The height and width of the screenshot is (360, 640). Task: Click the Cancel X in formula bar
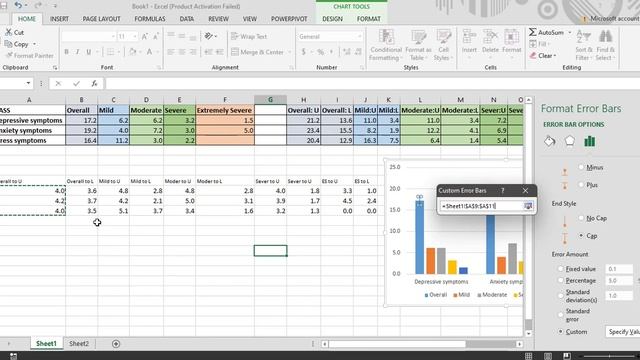pos(58,83)
